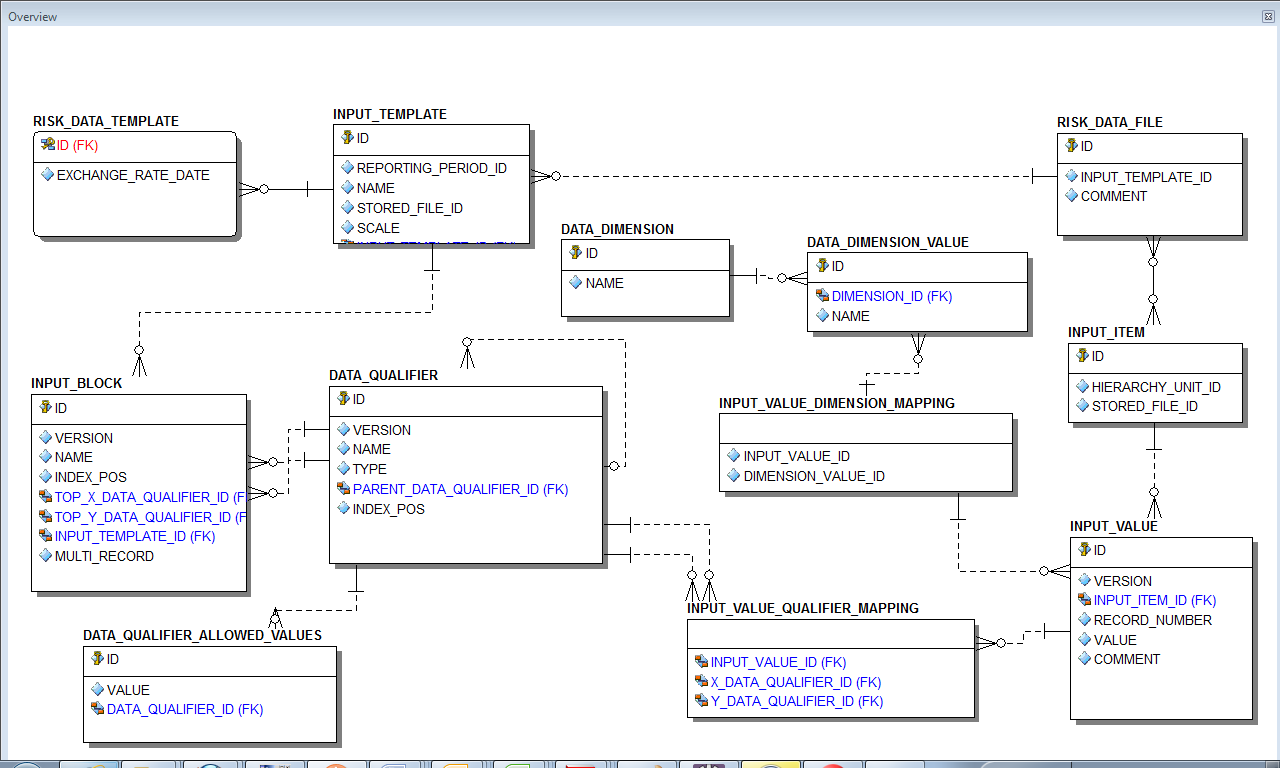
Task: Click the diamond icon beside MULTI_RECORD
Action: pos(45,556)
